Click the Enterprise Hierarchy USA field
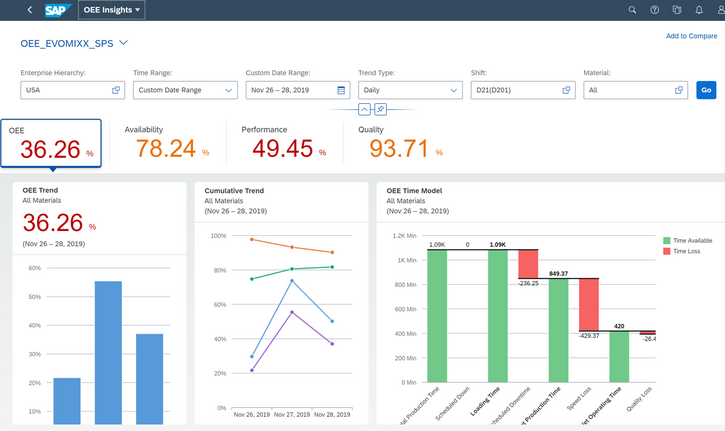Screen dimensions: 725x431 [73, 90]
